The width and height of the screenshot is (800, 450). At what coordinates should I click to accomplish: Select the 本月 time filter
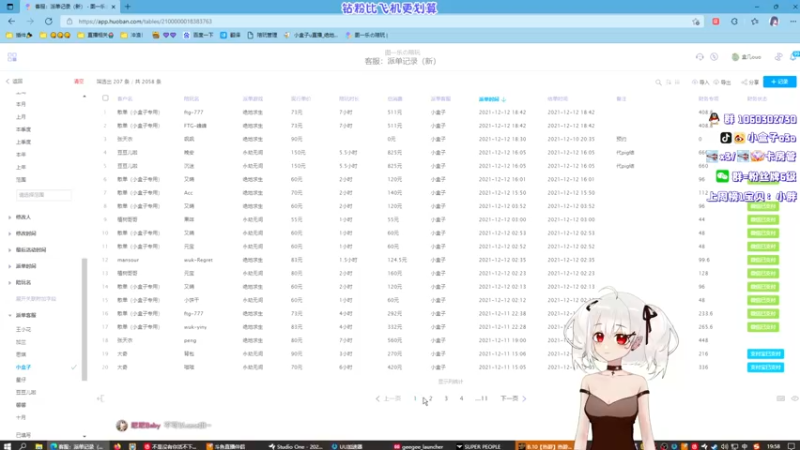pyautogui.click(x=21, y=104)
